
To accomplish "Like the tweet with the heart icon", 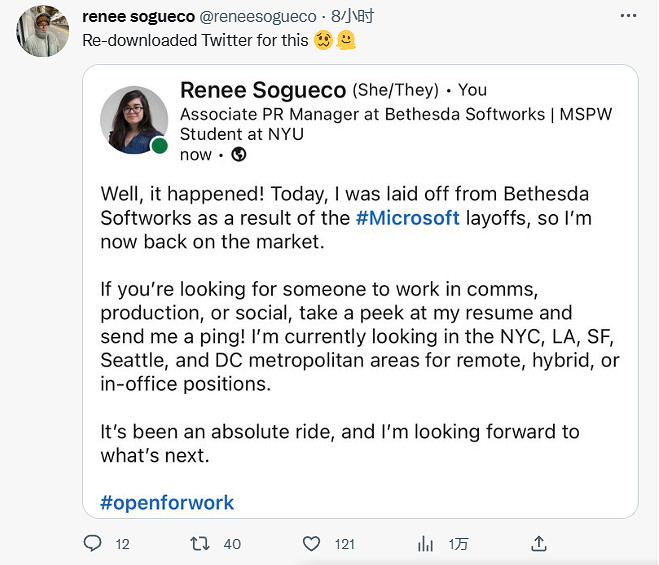I will pos(311,544).
